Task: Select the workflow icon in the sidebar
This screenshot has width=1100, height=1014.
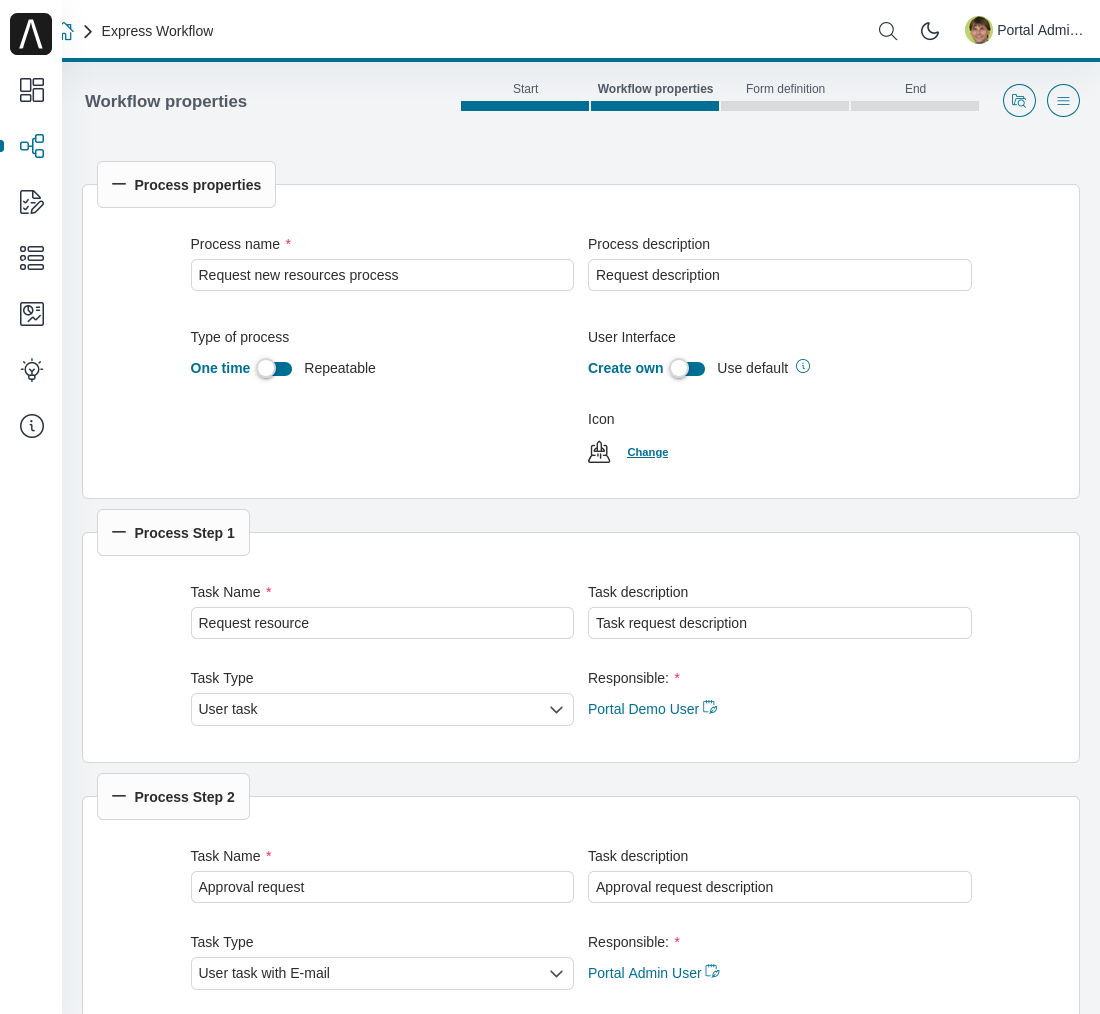Action: pos(32,146)
